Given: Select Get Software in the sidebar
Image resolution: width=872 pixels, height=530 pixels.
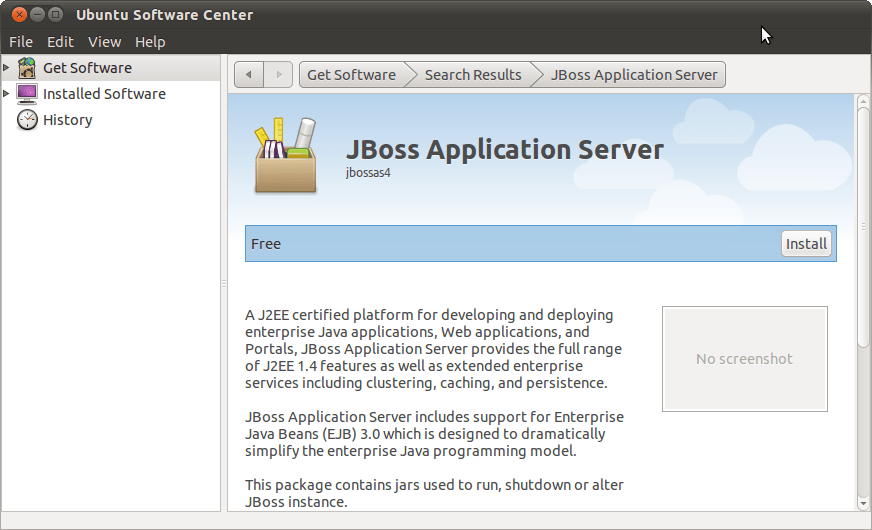Looking at the screenshot, I should point(111,68).
